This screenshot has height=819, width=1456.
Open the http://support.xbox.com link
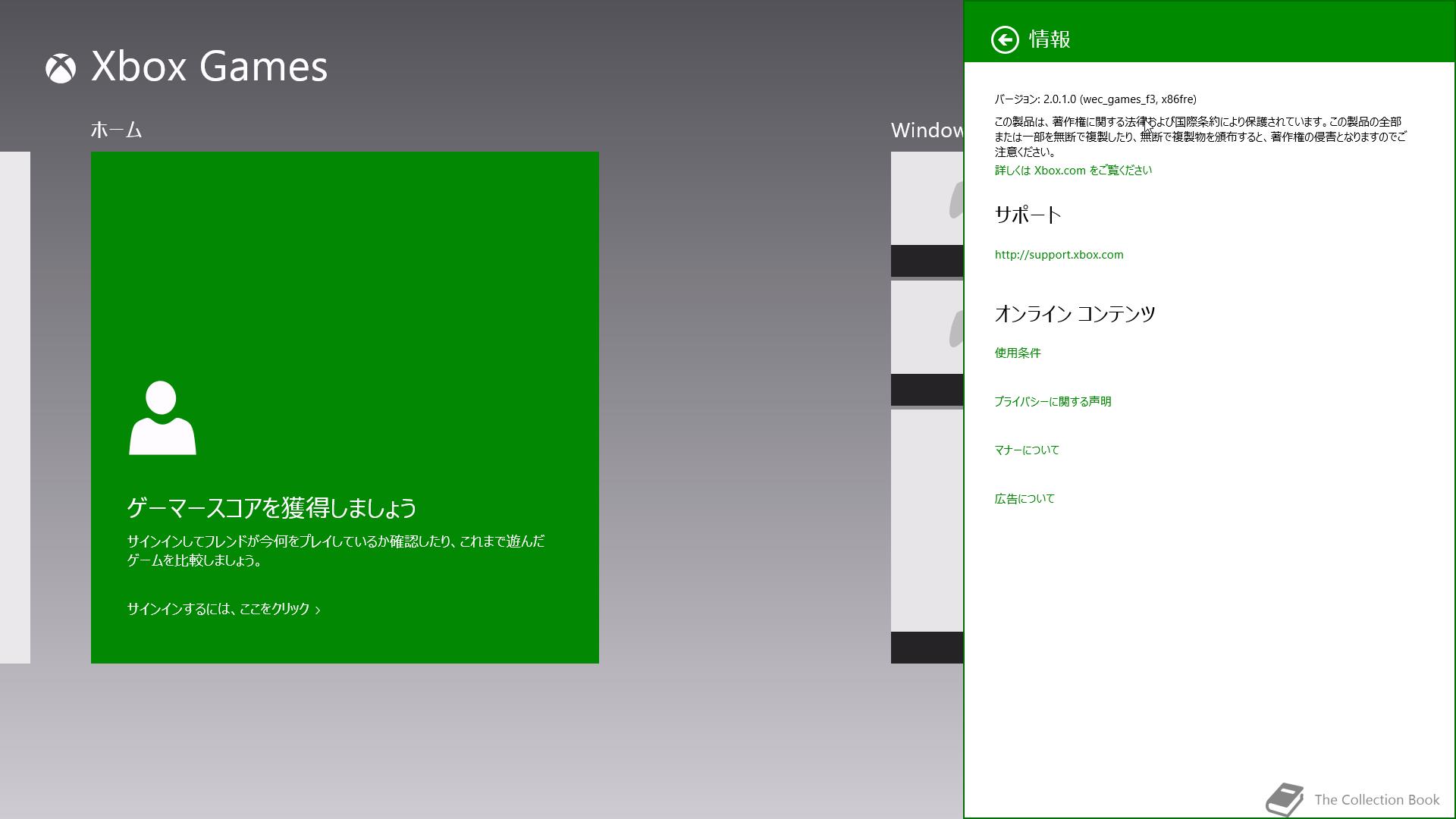[x=1059, y=255]
